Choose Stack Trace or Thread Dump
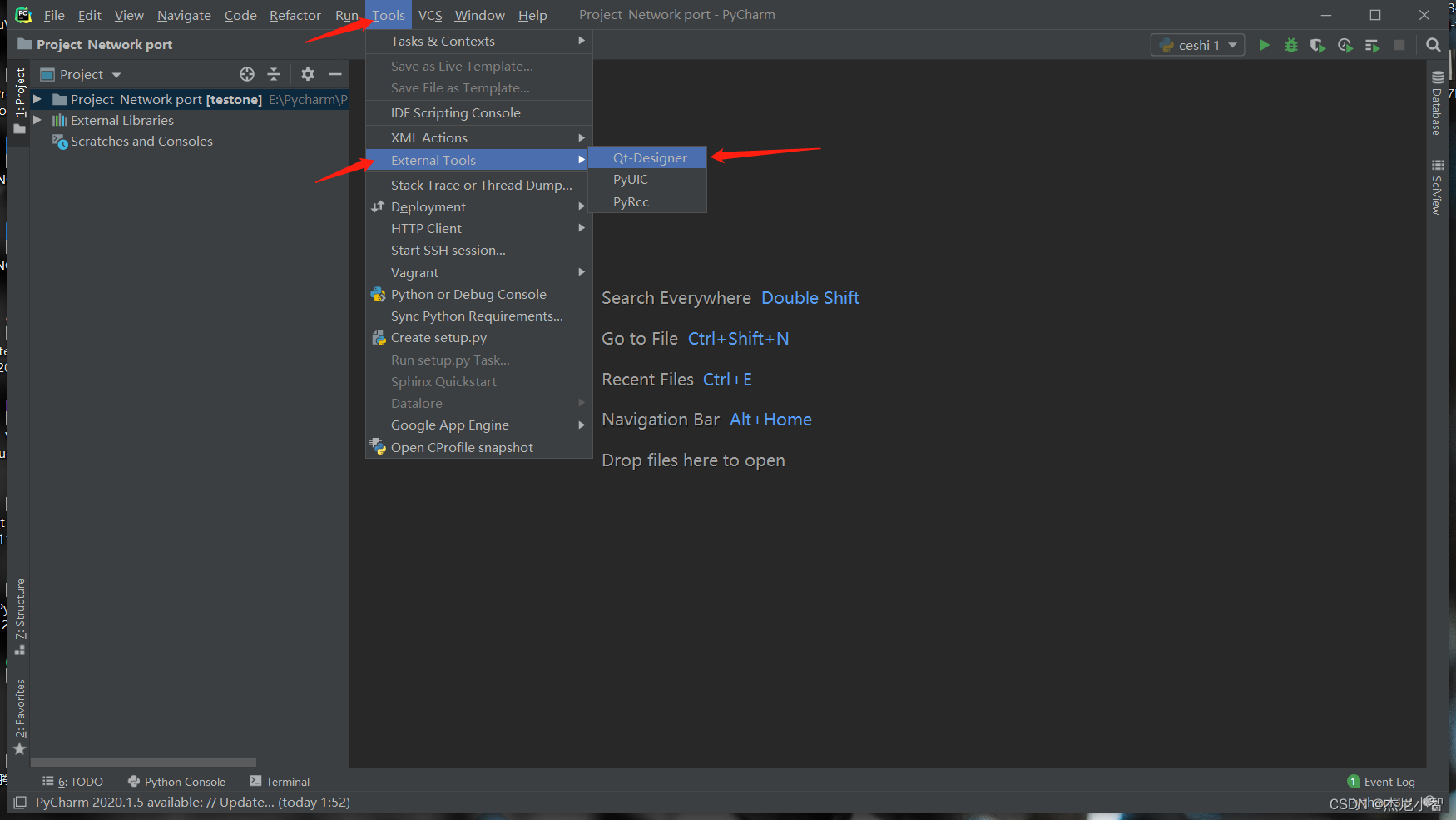The width and height of the screenshot is (1456, 820). coord(478,185)
